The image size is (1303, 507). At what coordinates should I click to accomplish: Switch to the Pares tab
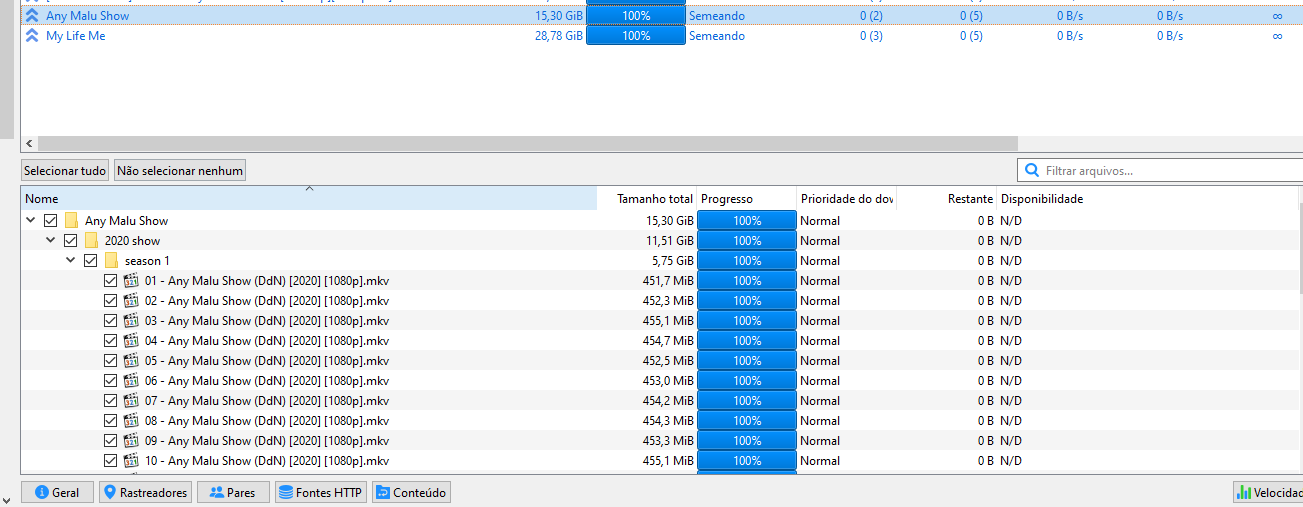coord(233,493)
